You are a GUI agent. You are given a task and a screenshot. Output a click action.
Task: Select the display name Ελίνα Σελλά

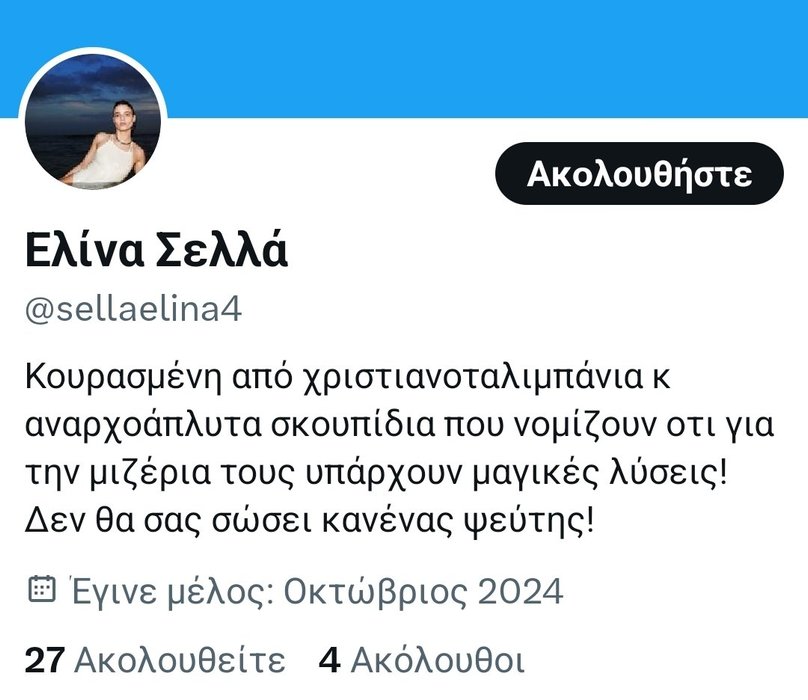tap(156, 251)
